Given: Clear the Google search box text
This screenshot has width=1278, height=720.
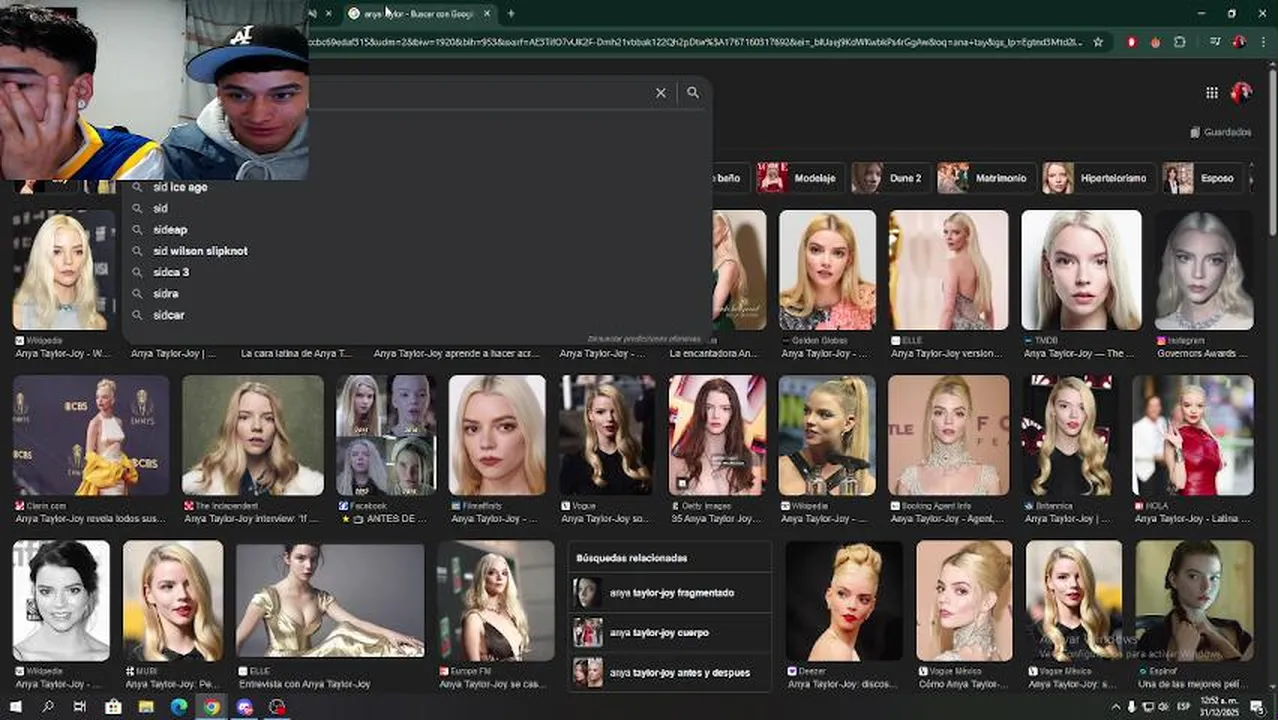Looking at the screenshot, I should pos(660,92).
